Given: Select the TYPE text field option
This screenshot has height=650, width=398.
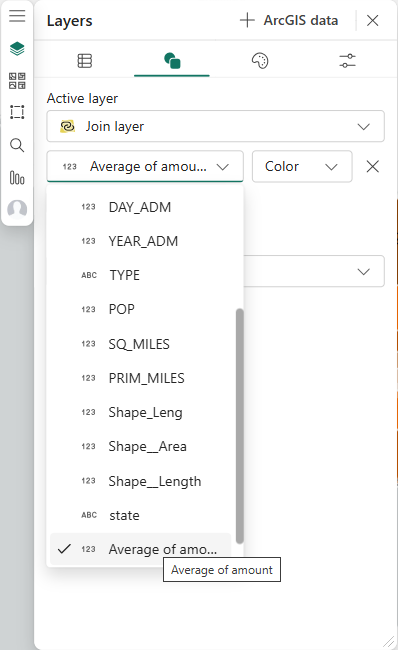Looking at the screenshot, I should tap(141, 275).
